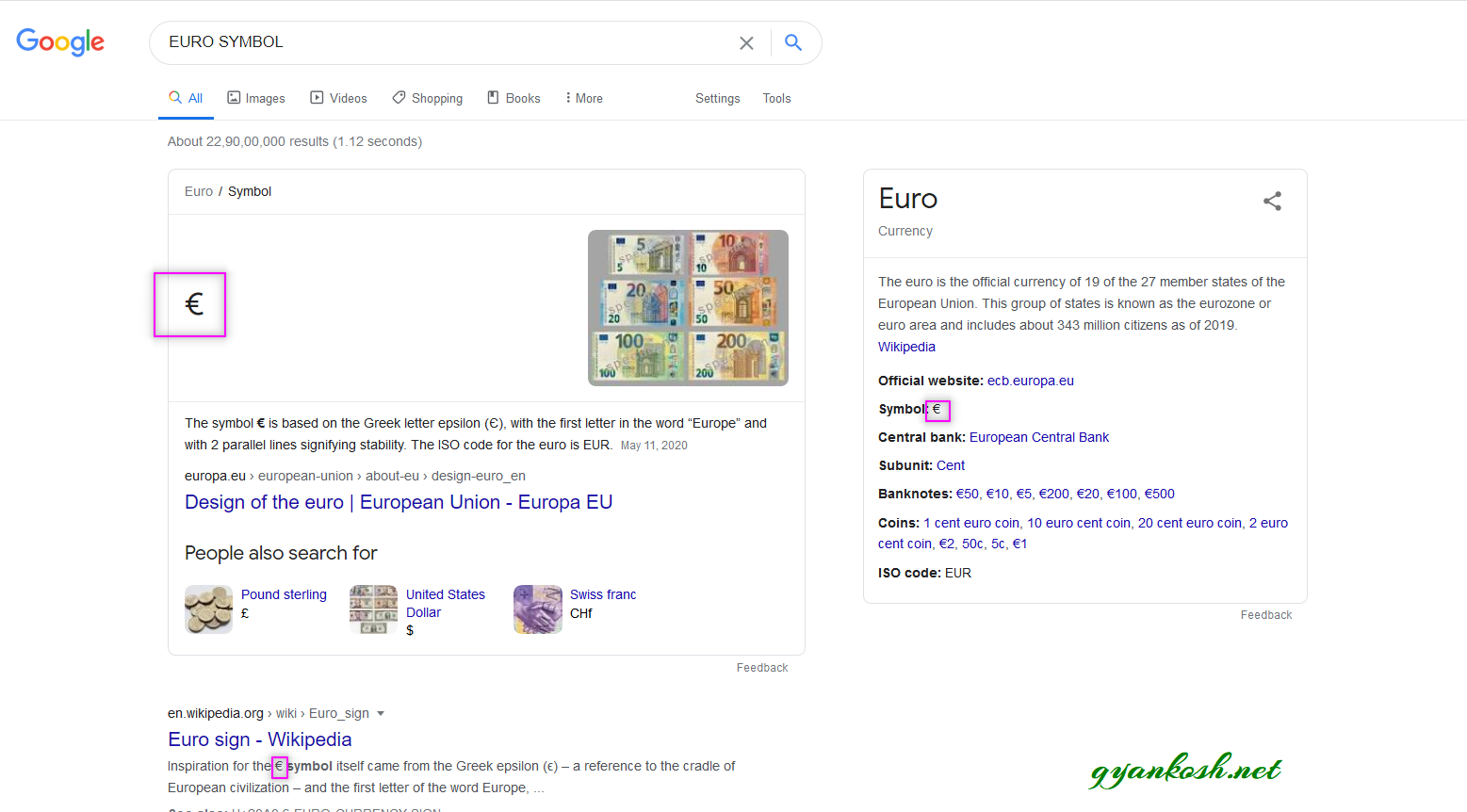Clear the search box with the X icon
The image size is (1467, 812).
pos(746,42)
